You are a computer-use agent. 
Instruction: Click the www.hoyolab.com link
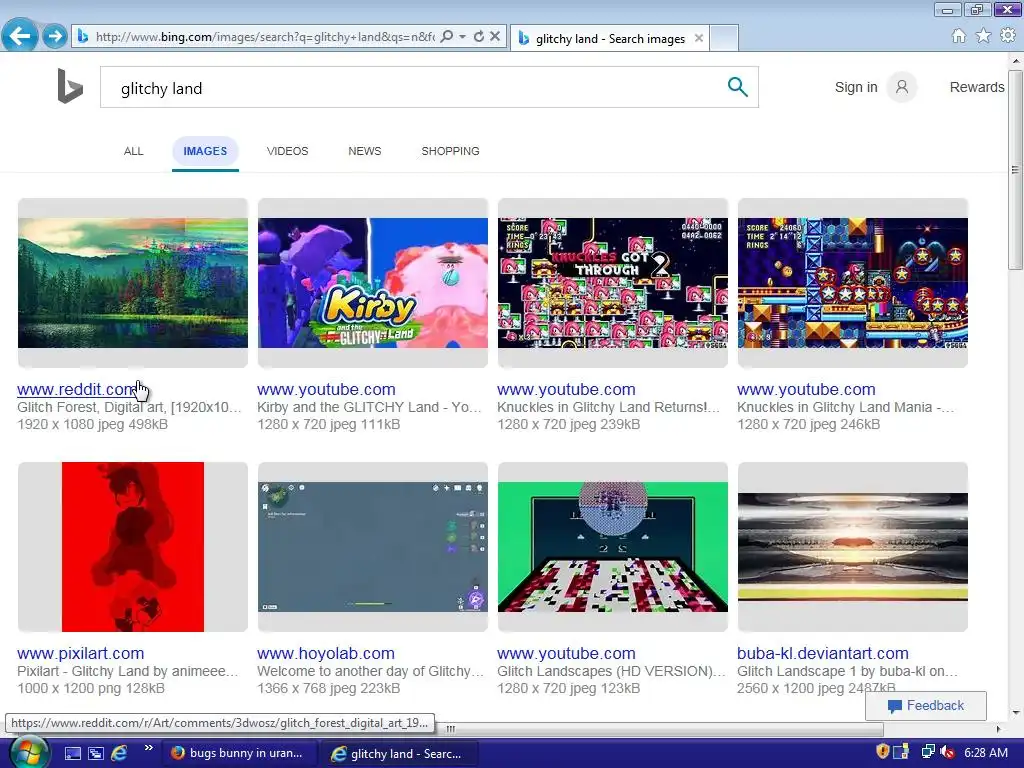(x=326, y=653)
